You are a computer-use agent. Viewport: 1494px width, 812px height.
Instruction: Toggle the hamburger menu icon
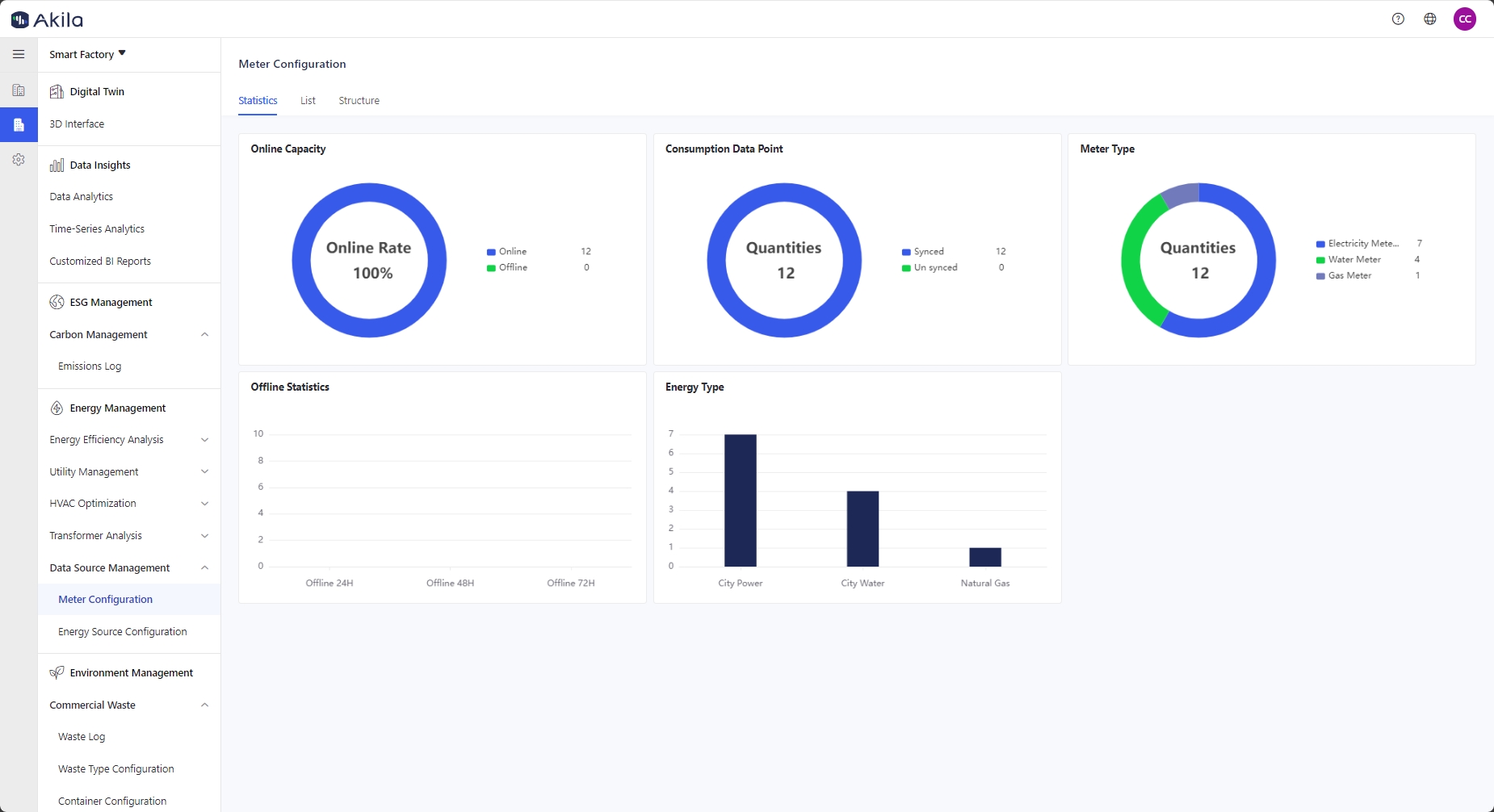coord(19,54)
